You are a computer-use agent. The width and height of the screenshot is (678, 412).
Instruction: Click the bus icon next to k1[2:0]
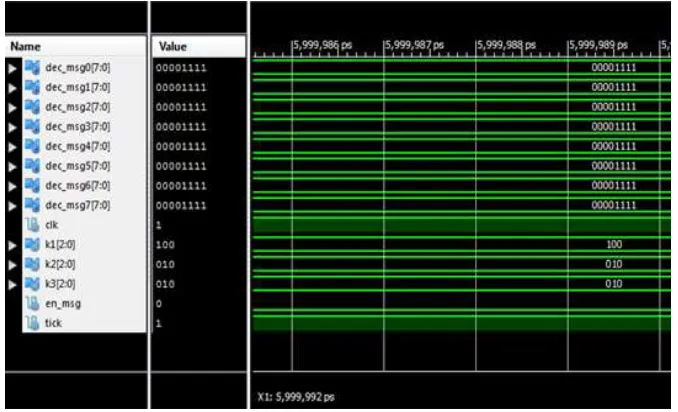(32, 244)
